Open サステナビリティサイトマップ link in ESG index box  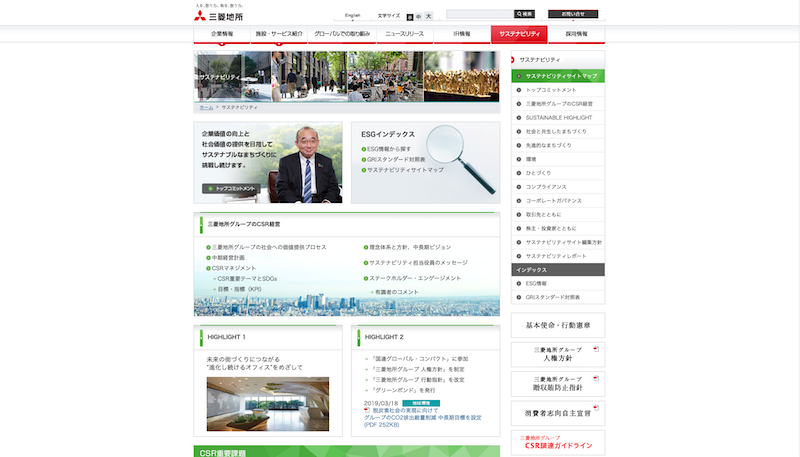point(403,170)
